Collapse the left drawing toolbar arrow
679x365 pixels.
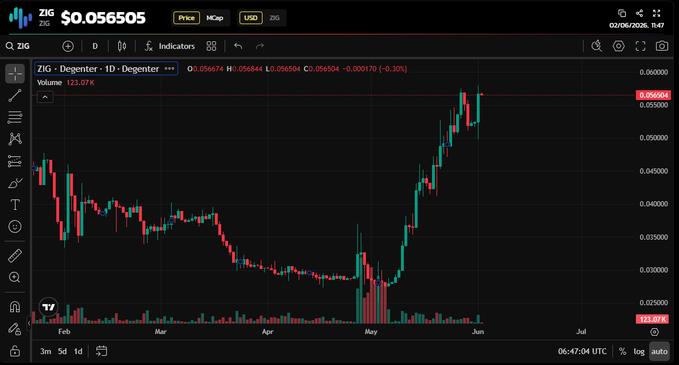(x=29, y=323)
